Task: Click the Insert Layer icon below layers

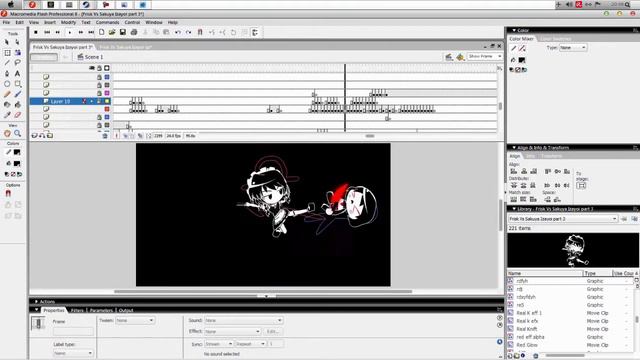Action: coord(35,136)
